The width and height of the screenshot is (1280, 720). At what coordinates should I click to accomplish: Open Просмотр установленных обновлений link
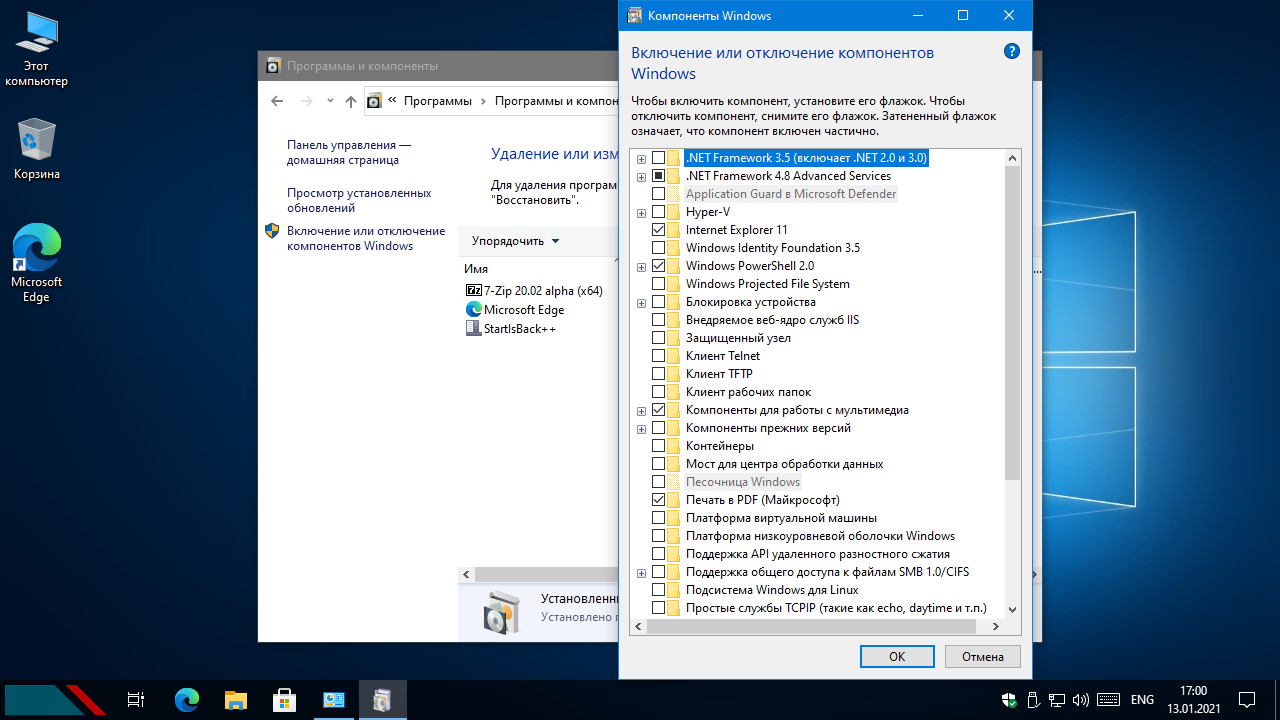[359, 200]
